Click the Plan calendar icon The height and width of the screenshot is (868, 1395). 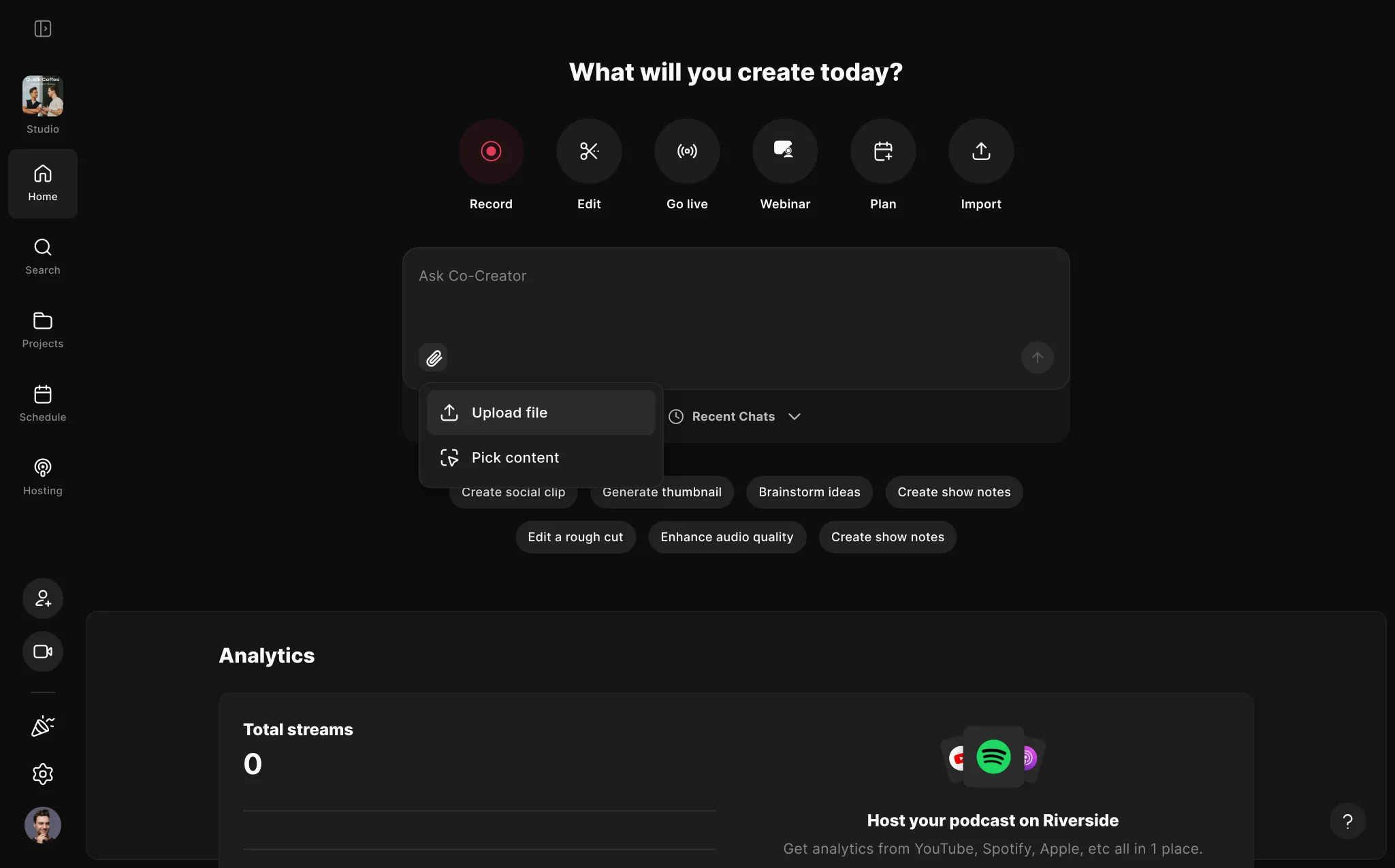[883, 151]
